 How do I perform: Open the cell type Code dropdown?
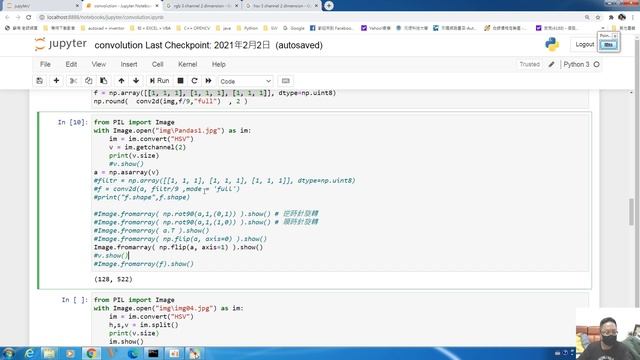245,81
